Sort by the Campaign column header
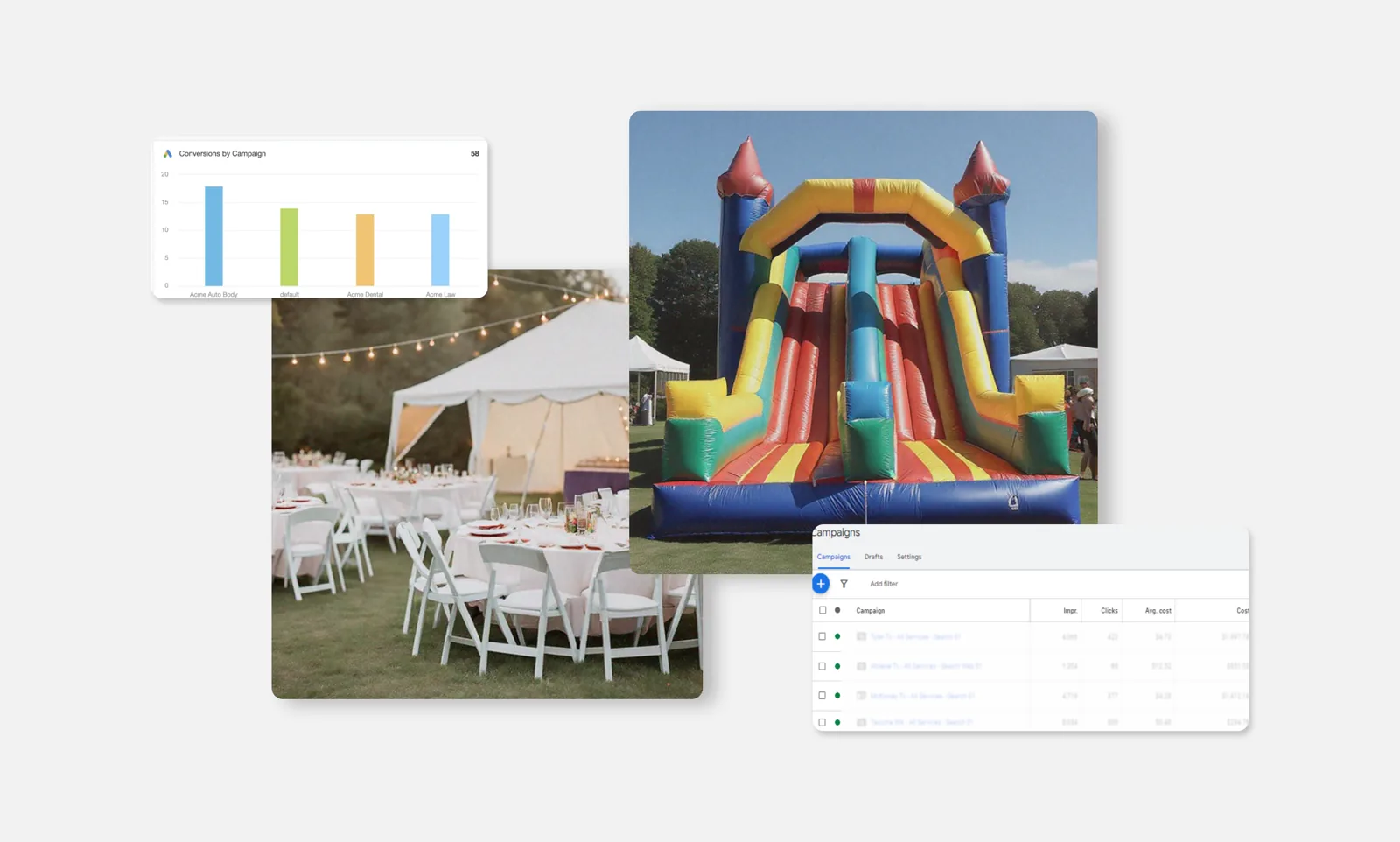The height and width of the screenshot is (842, 1400). pos(870,611)
